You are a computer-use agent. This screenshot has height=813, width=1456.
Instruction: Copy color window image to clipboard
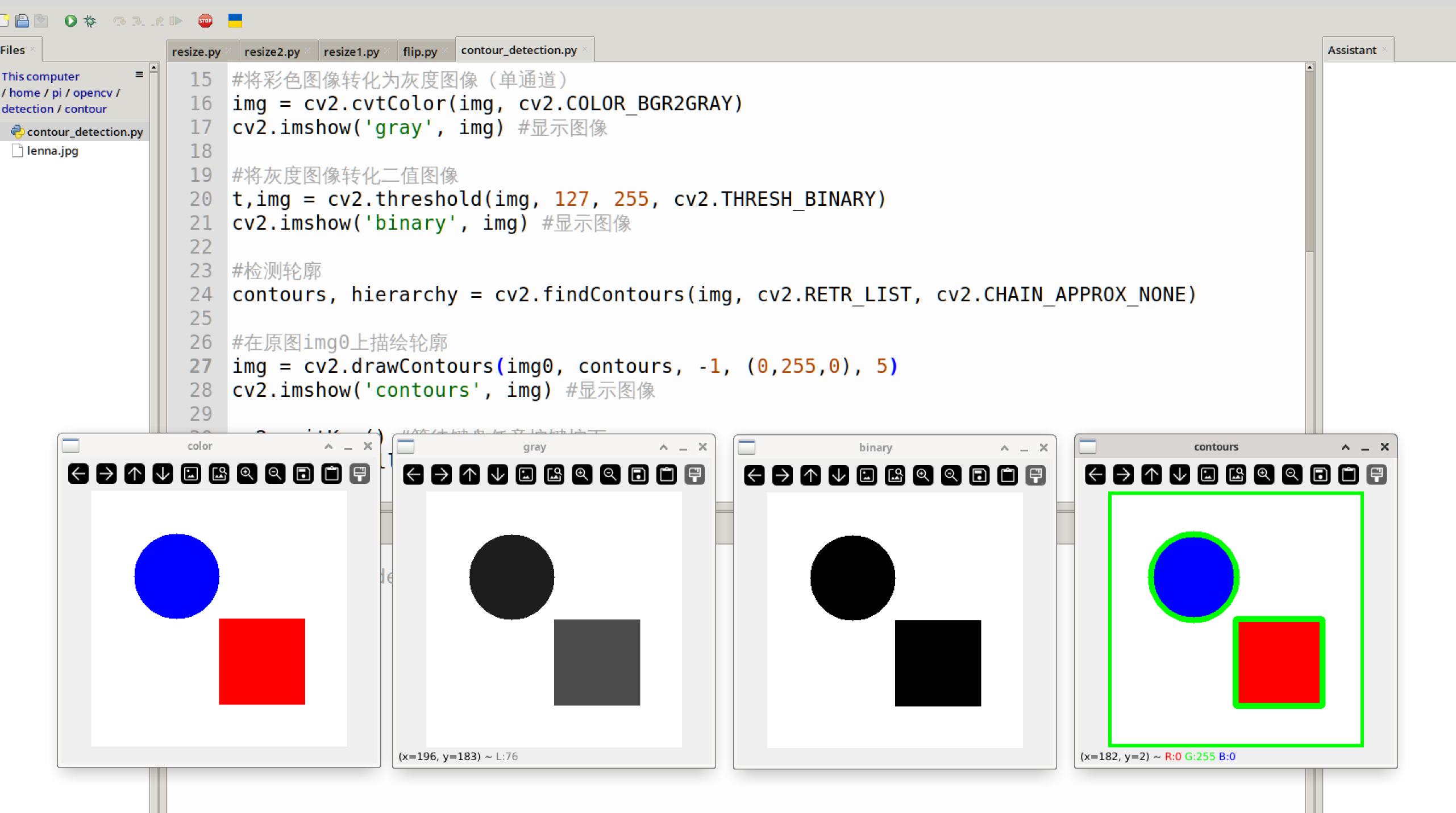coord(332,474)
